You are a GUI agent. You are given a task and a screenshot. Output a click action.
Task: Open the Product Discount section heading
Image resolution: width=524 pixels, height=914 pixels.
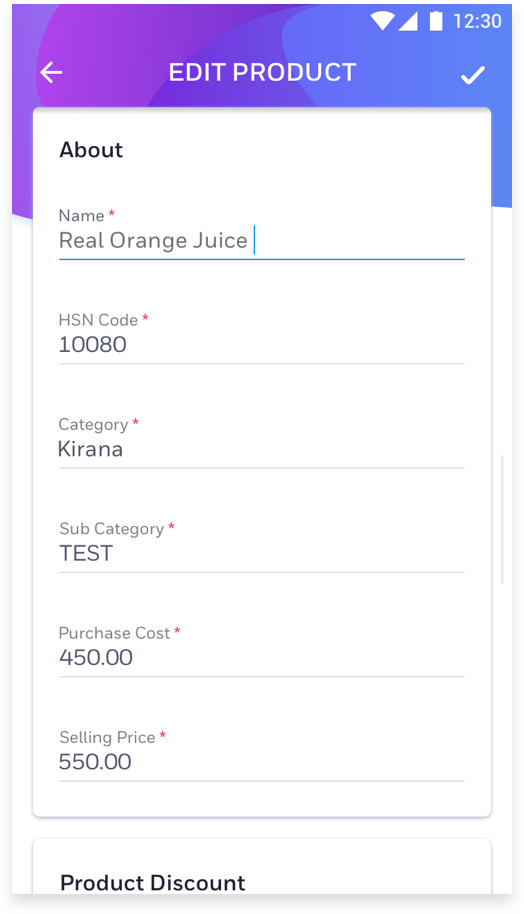pos(153,883)
